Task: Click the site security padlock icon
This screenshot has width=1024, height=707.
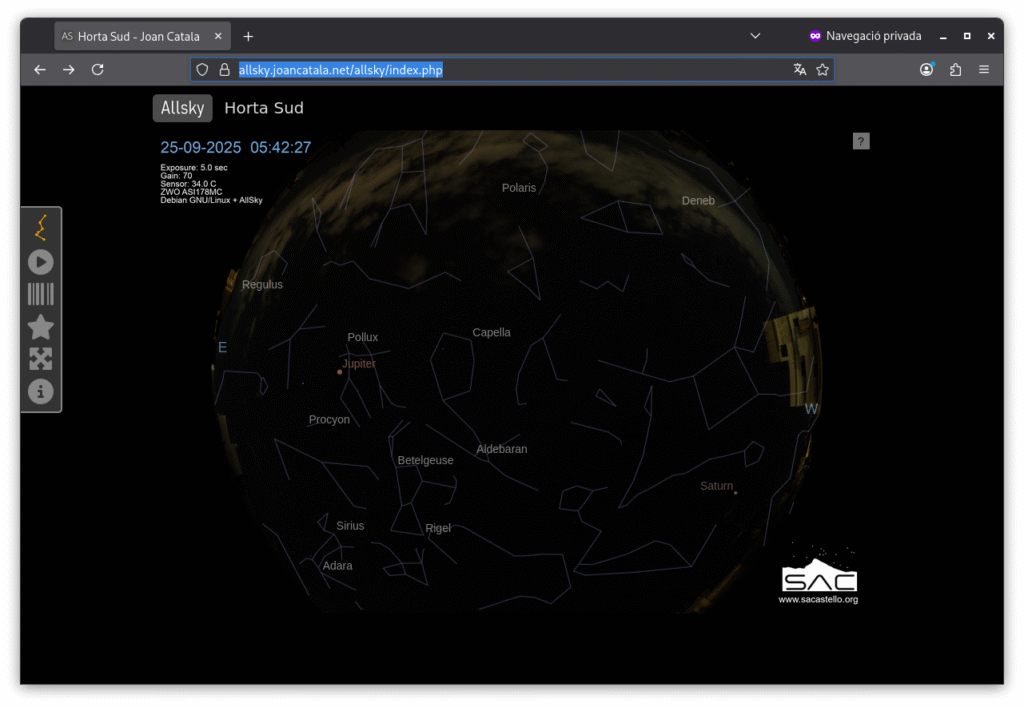Action: pyautogui.click(x=224, y=70)
